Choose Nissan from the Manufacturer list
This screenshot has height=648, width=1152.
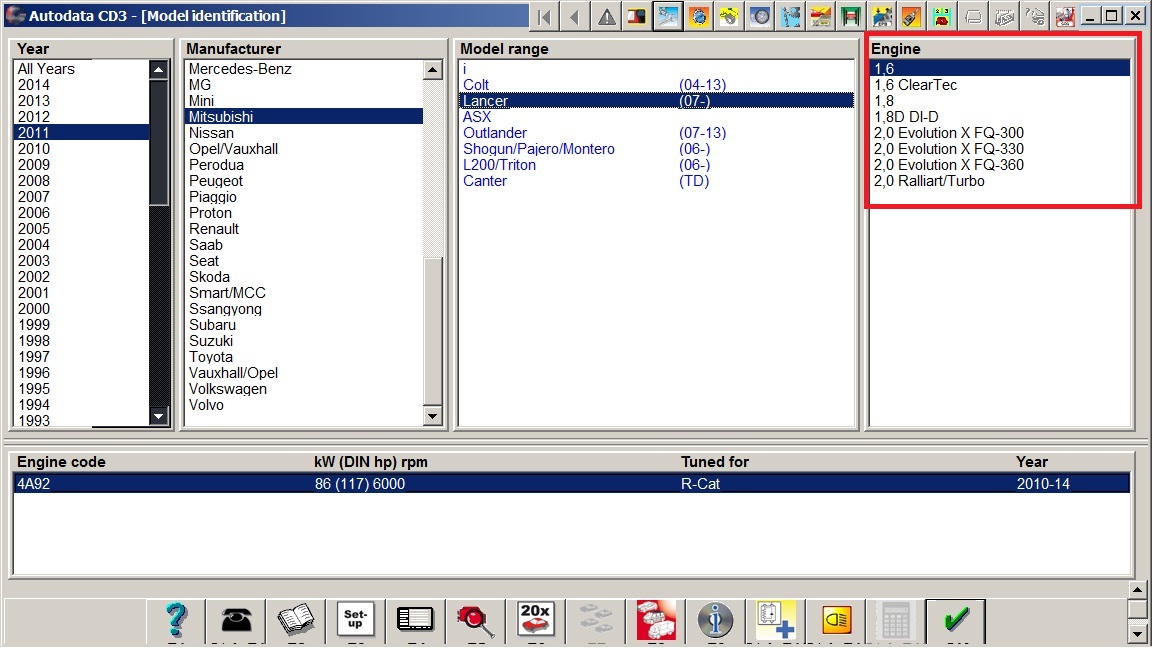click(211, 133)
